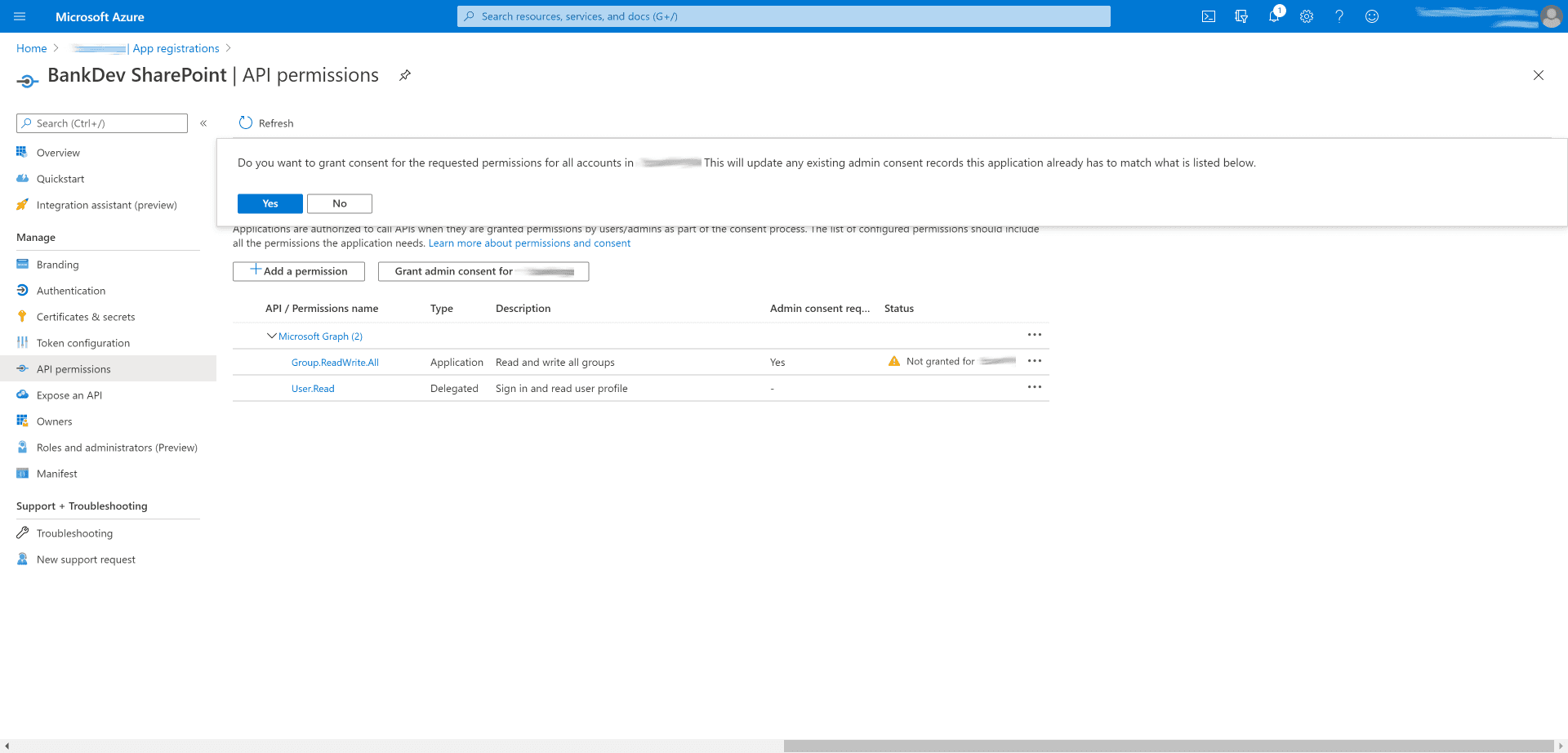This screenshot has height=753, width=1568.
Task: Click the Manifest icon
Action: [22, 473]
